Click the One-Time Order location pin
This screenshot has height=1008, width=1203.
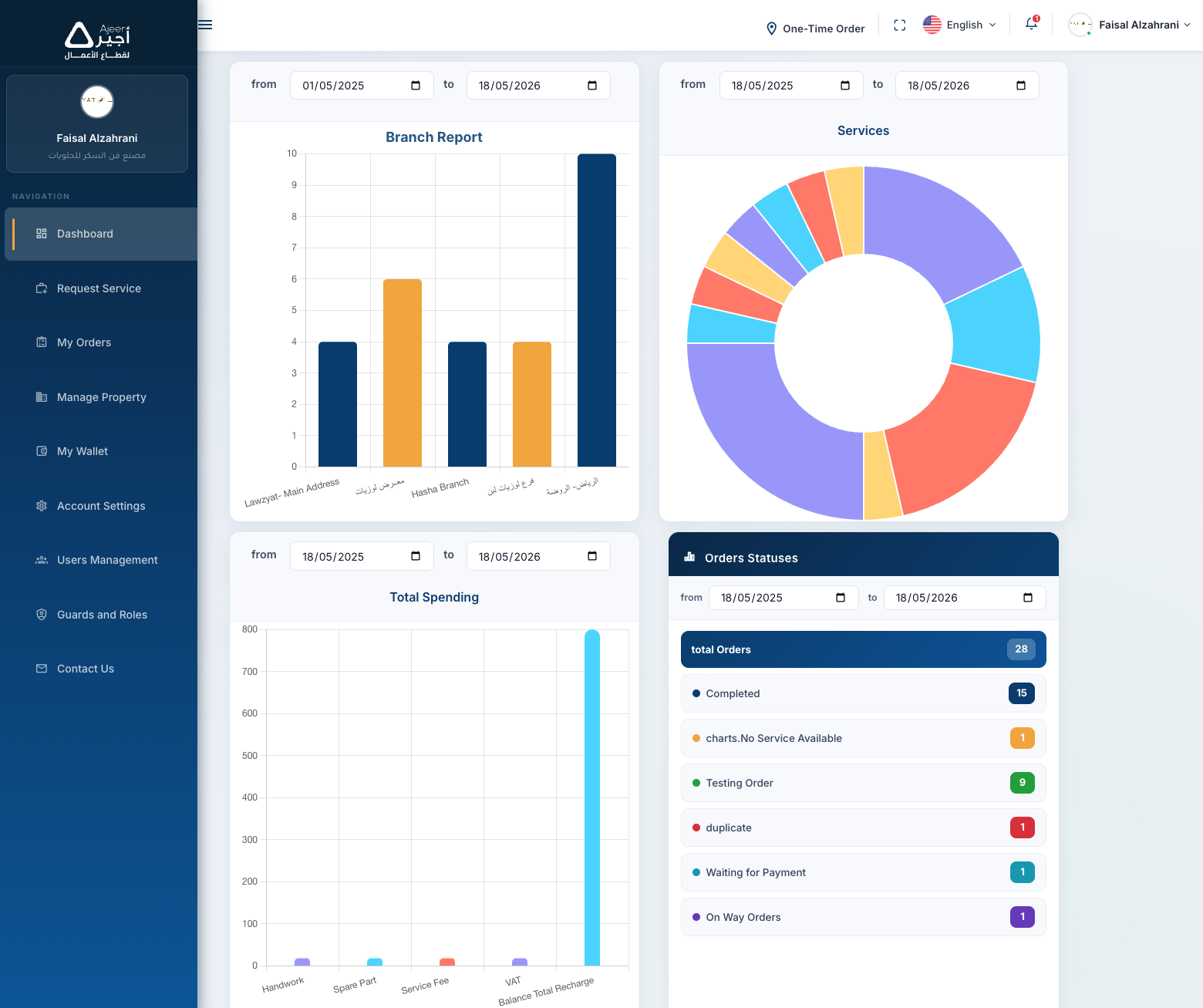pos(771,29)
